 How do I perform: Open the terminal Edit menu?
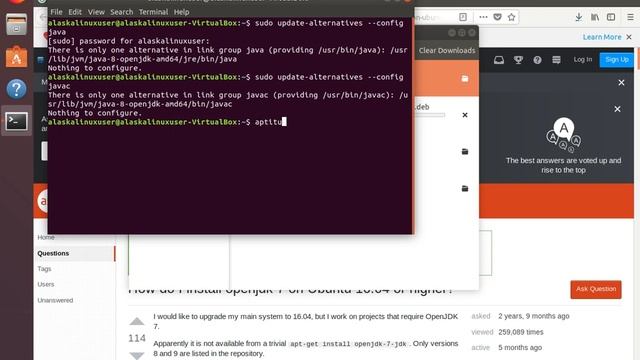point(75,12)
